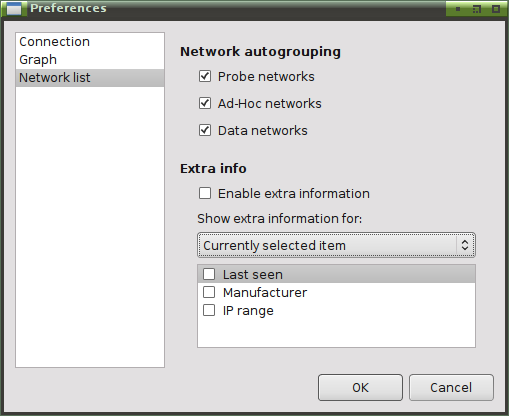Tick the Manufacturer checkbox
Viewport: 509px width, 416px height.
pyautogui.click(x=209, y=292)
